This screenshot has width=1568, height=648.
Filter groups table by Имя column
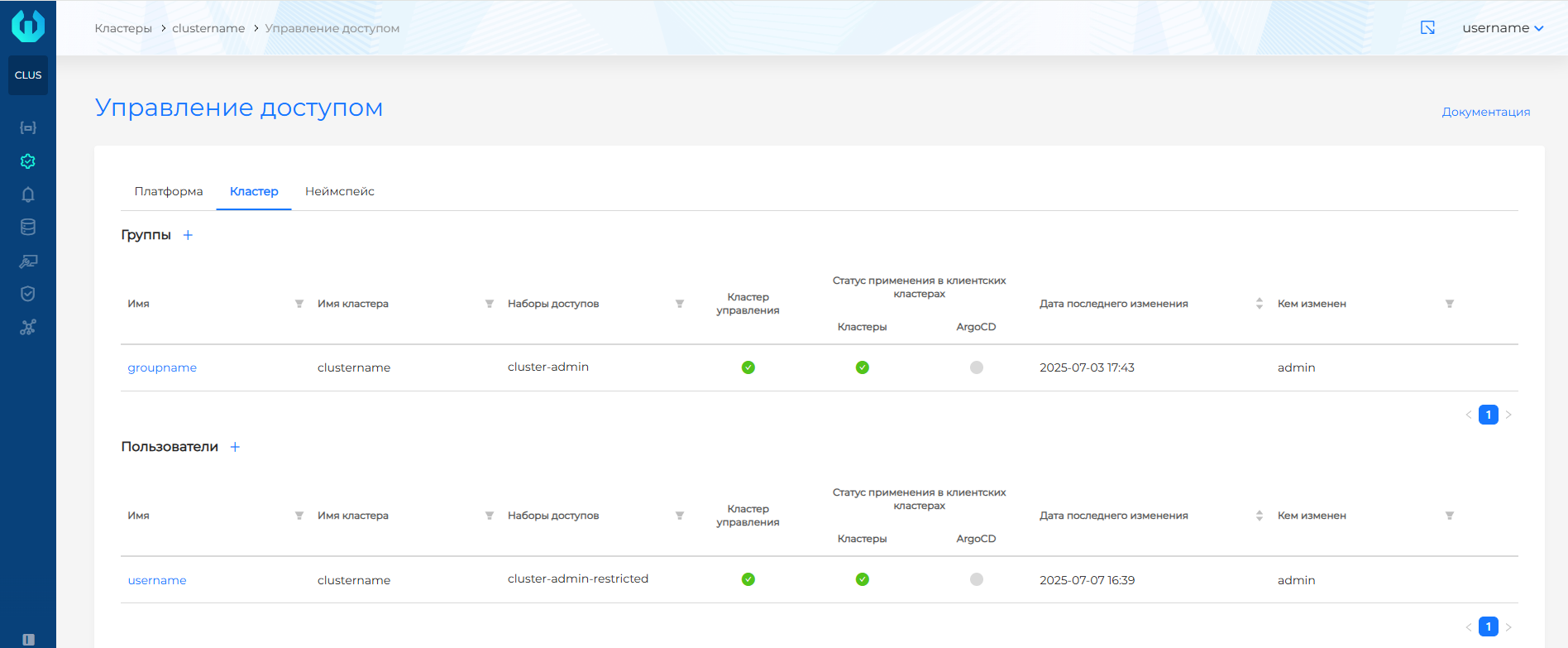pos(299,304)
